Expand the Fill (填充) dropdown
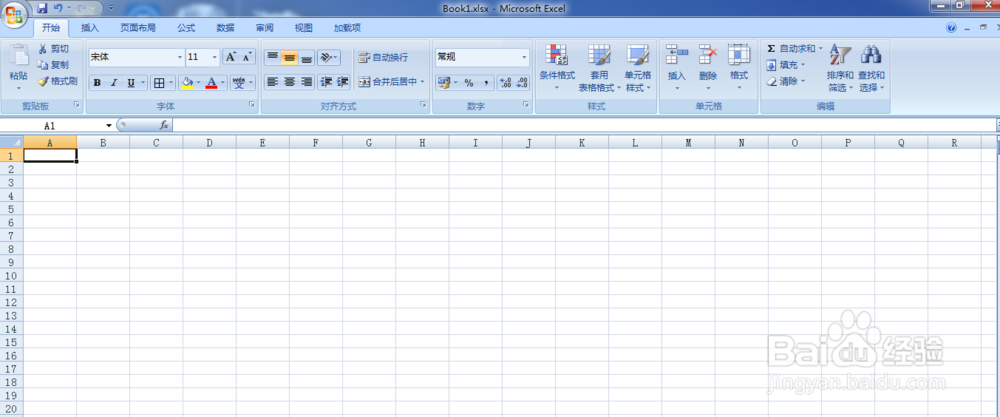The height and width of the screenshot is (417, 1000). click(x=802, y=65)
